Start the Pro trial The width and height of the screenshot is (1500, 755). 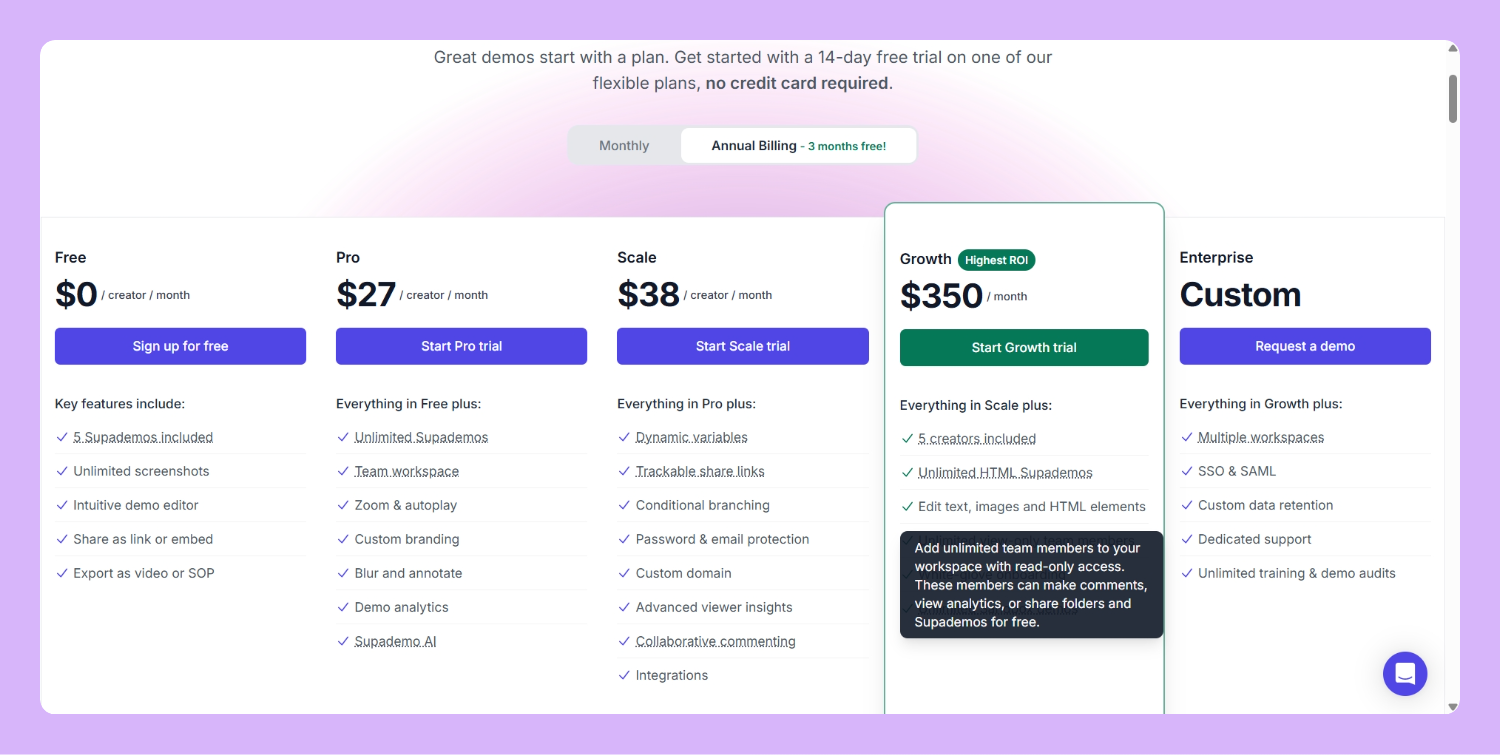tap(461, 346)
